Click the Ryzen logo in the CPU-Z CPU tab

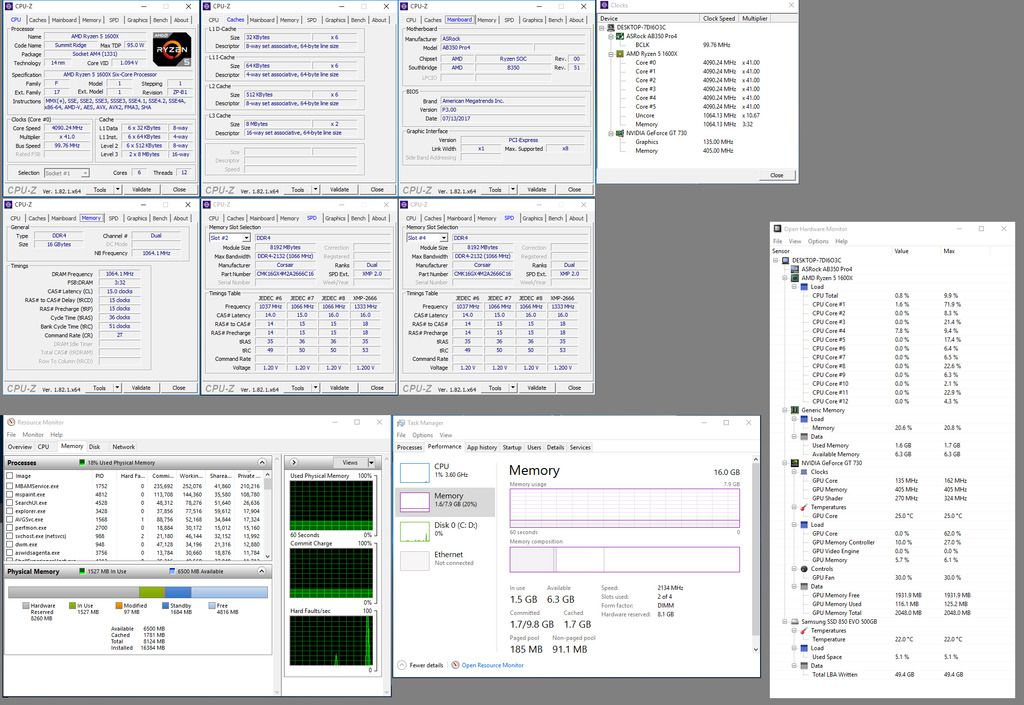click(x=172, y=49)
